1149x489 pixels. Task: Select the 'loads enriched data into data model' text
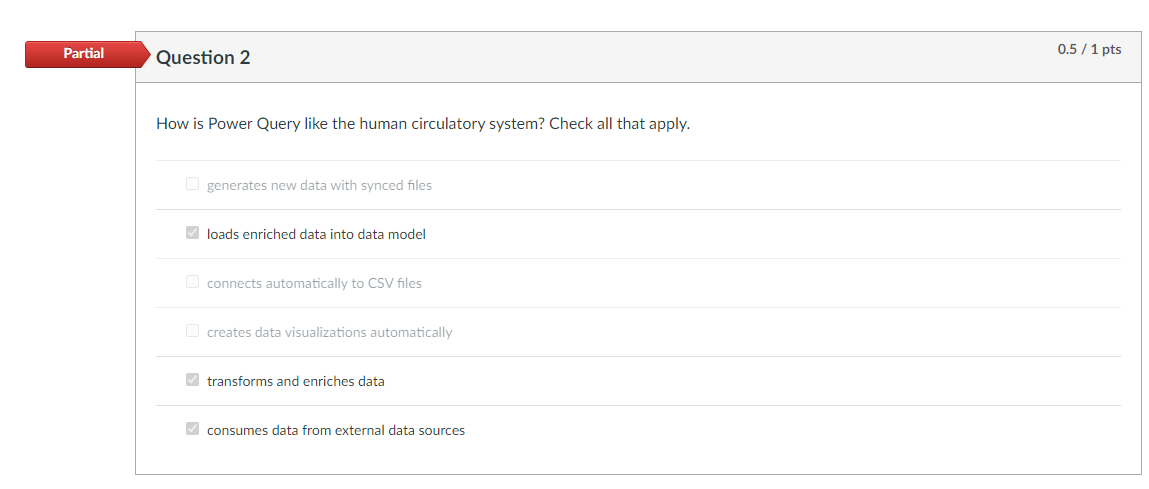(316, 234)
